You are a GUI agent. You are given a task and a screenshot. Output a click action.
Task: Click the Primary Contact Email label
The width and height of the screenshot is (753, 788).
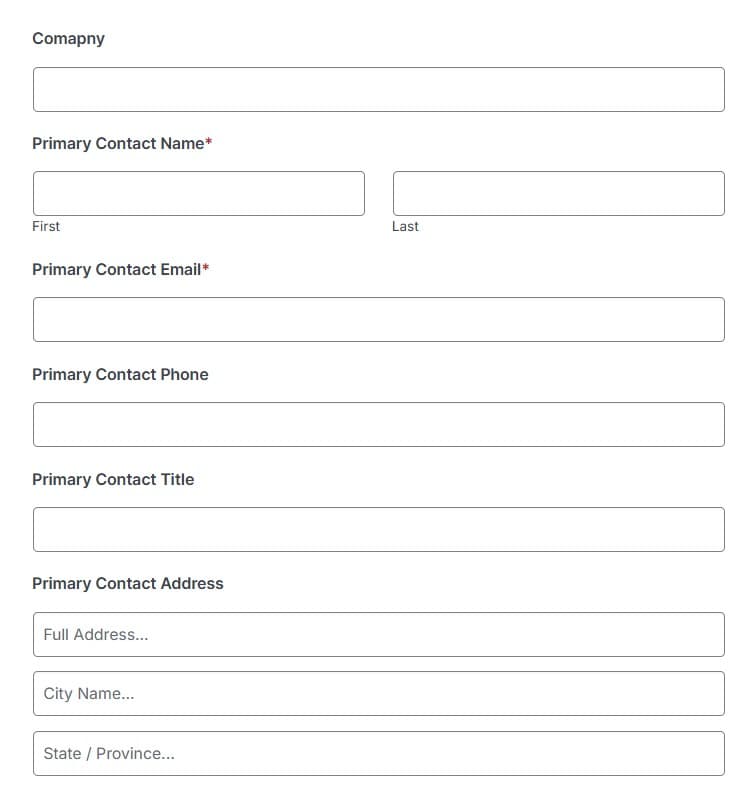pos(117,269)
